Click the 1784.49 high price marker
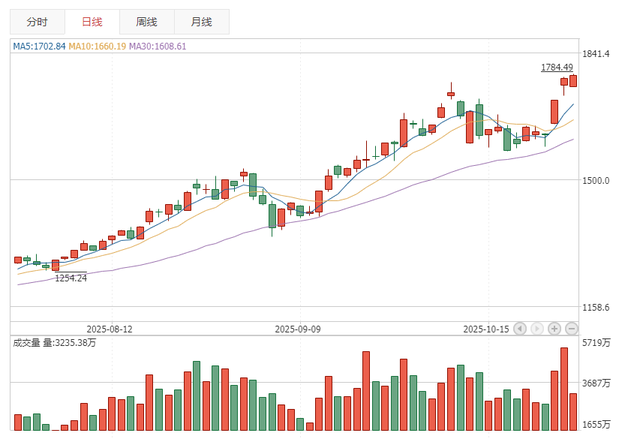Viewport: 640px width, 439px height. pyautogui.click(x=556, y=67)
